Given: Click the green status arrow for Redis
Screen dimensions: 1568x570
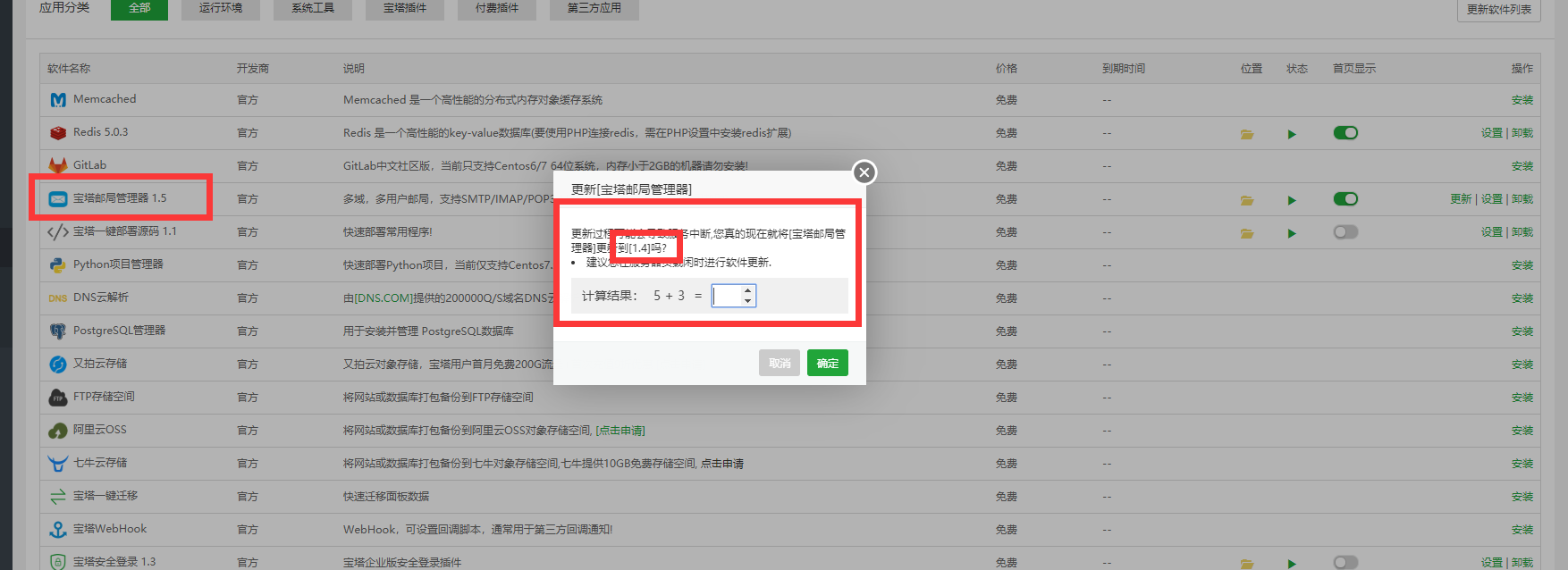Looking at the screenshot, I should click(1292, 134).
